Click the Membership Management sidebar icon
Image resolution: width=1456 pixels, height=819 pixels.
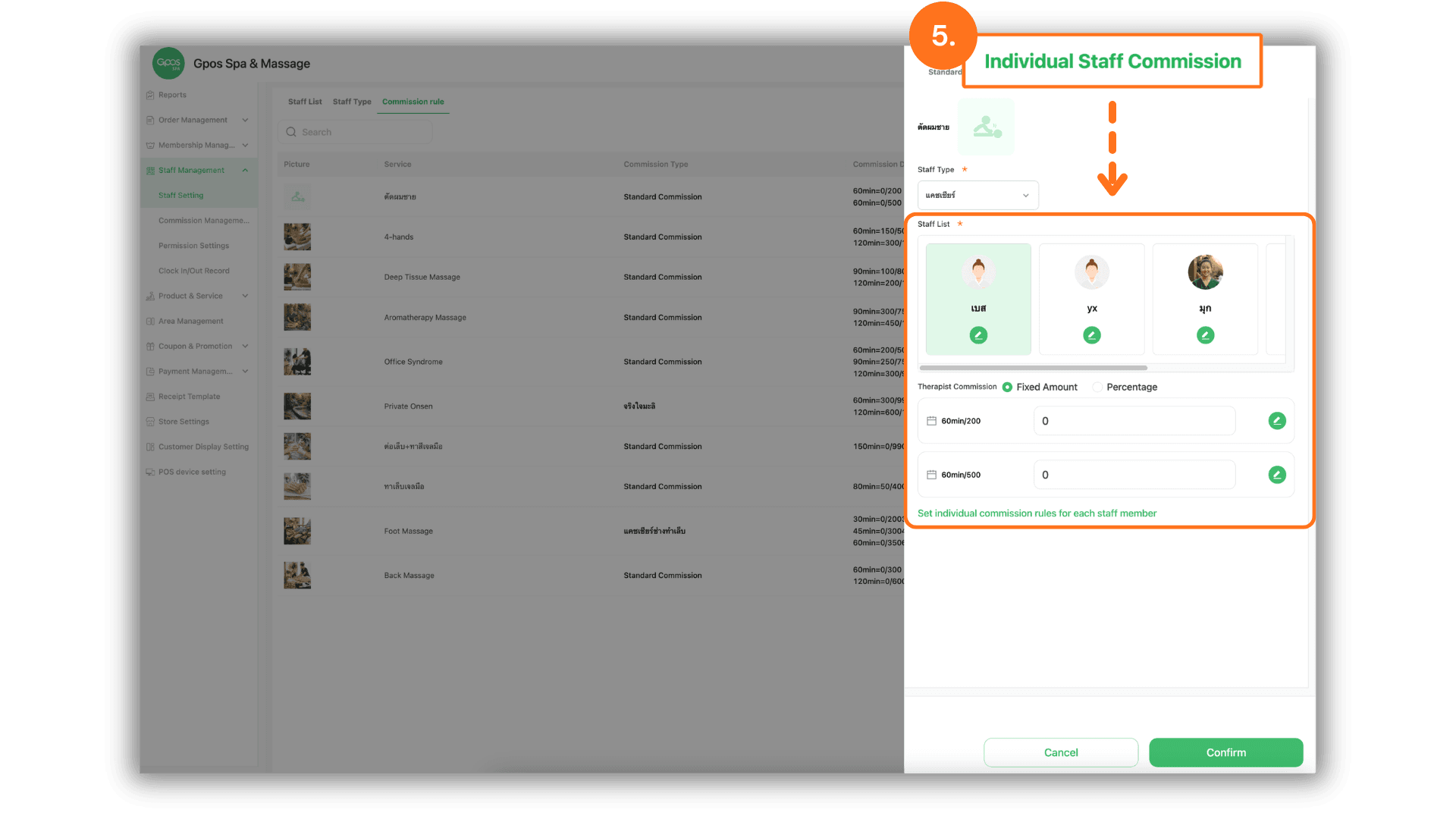coord(150,145)
